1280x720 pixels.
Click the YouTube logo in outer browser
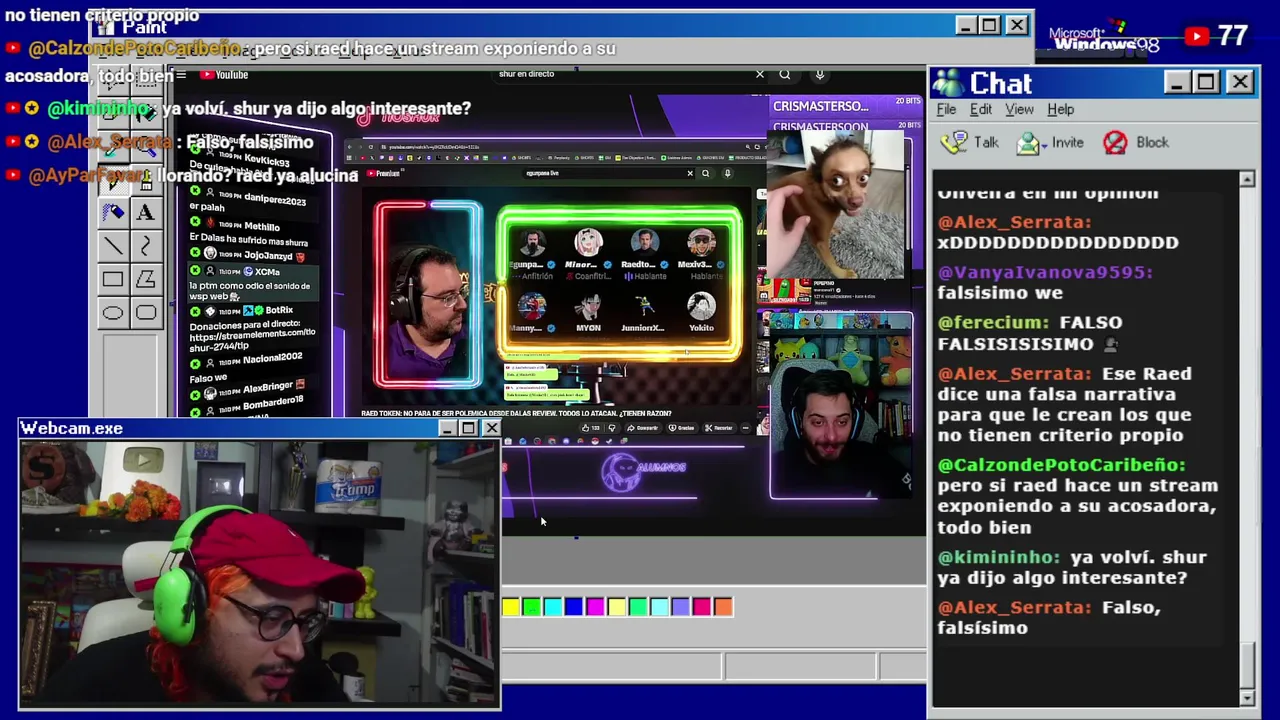tap(223, 75)
